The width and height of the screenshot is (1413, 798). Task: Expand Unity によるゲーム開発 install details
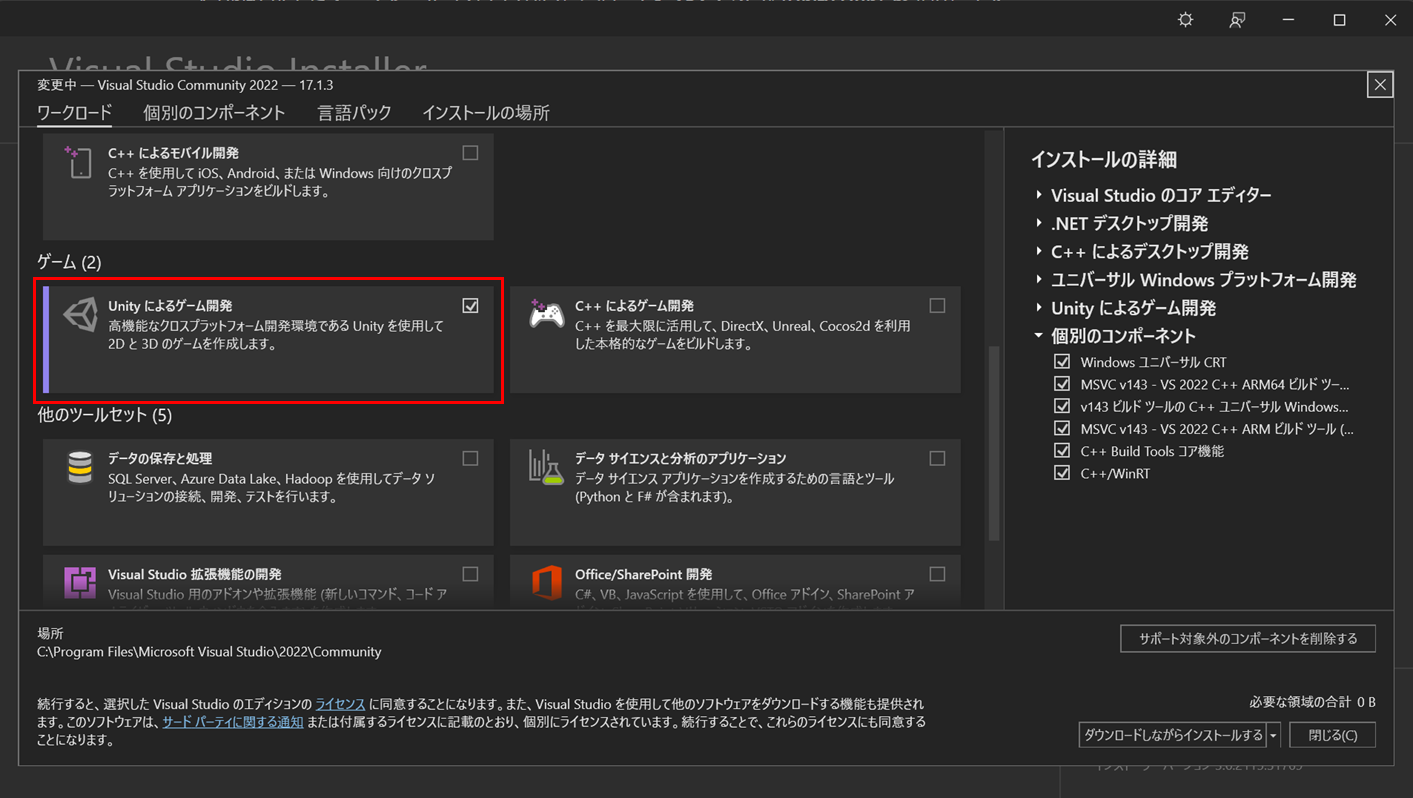(1039, 307)
